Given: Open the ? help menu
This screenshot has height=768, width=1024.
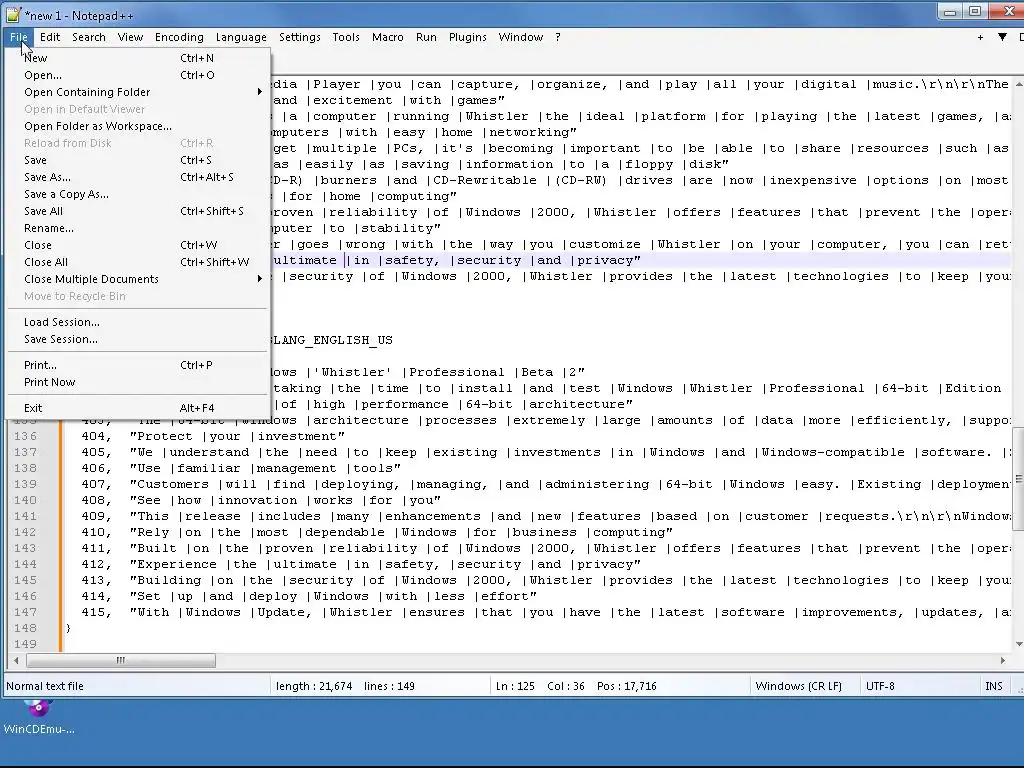Looking at the screenshot, I should [x=558, y=37].
